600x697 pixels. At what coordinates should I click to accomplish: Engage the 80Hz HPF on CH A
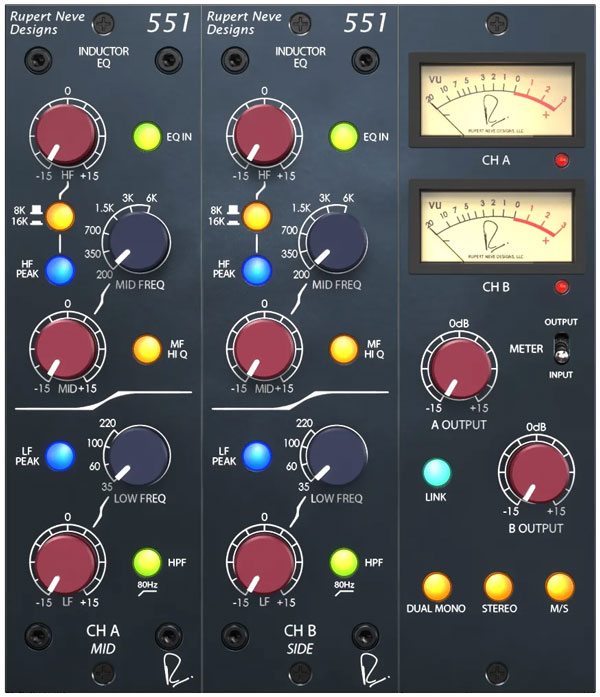147,562
